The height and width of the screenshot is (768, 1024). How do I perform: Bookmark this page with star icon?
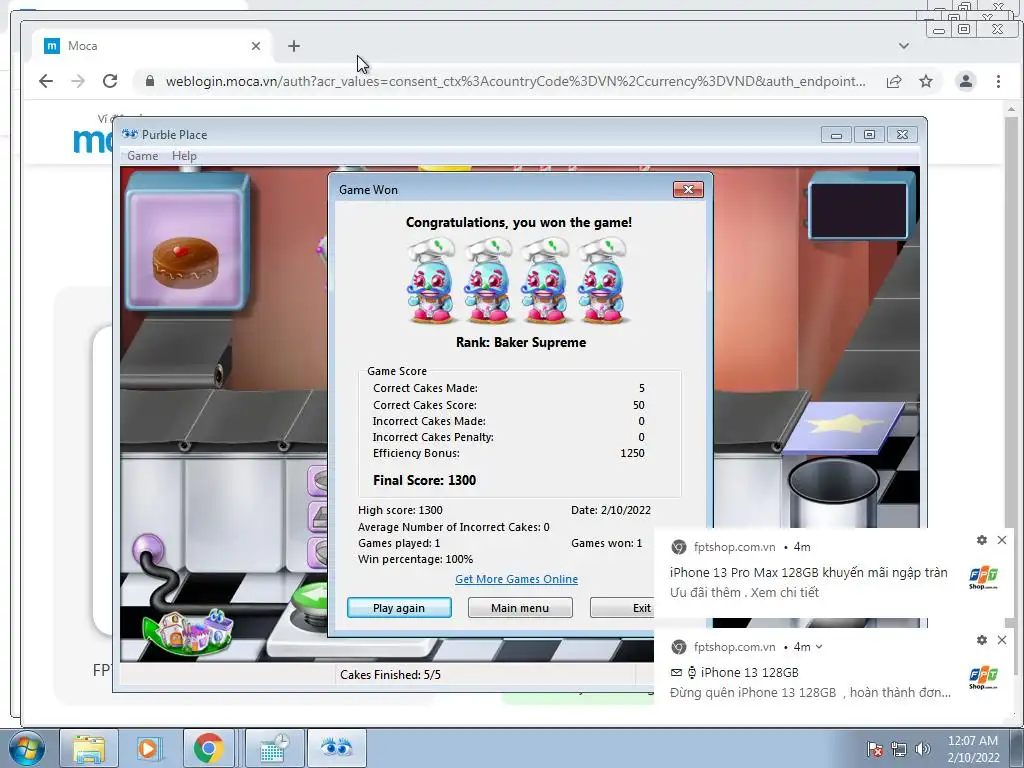[x=926, y=81]
